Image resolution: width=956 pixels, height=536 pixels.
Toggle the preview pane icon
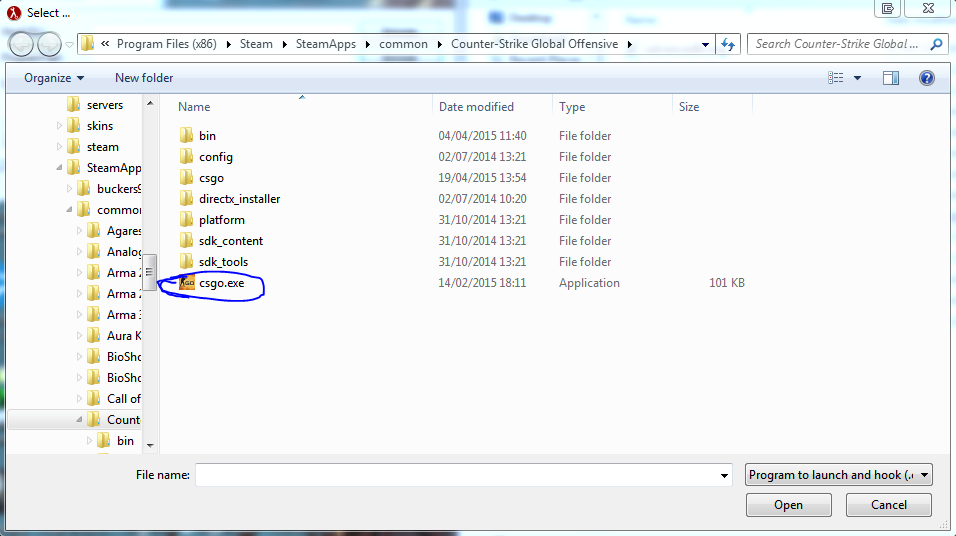point(891,78)
